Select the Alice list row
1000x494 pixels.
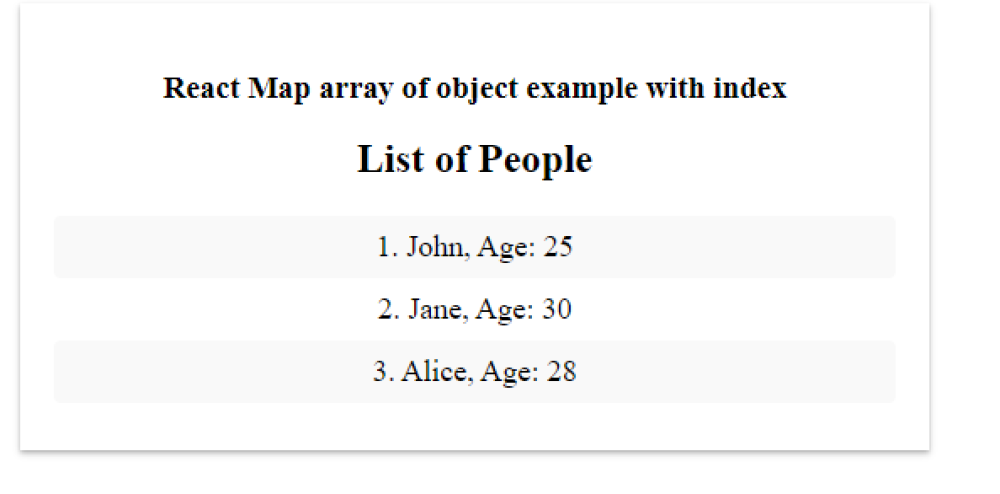[474, 372]
